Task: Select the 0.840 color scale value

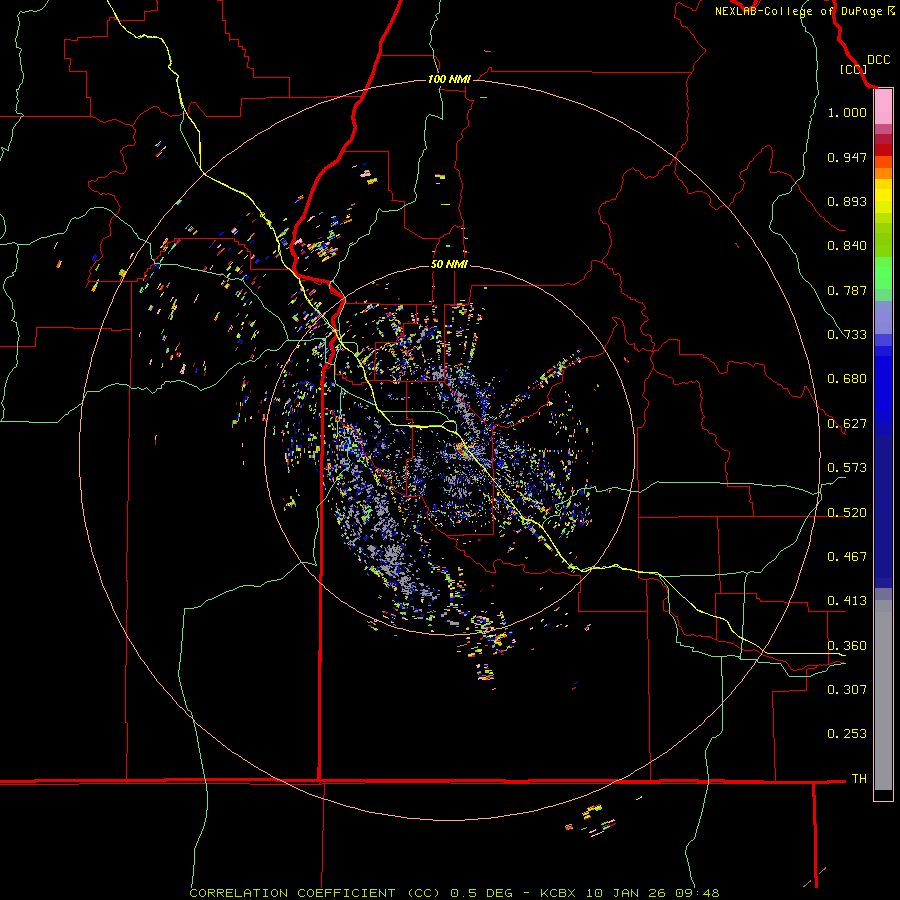Action: (847, 246)
